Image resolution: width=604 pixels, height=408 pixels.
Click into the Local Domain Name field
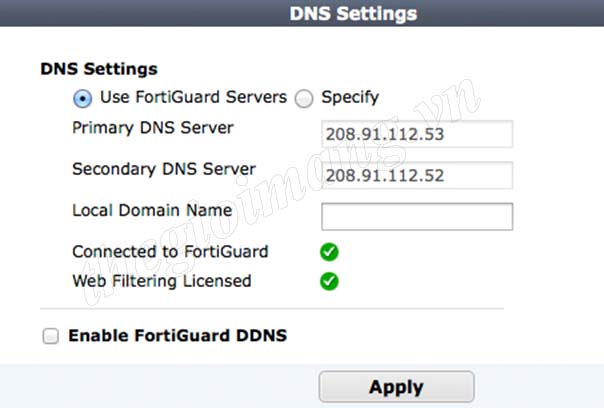tap(417, 217)
